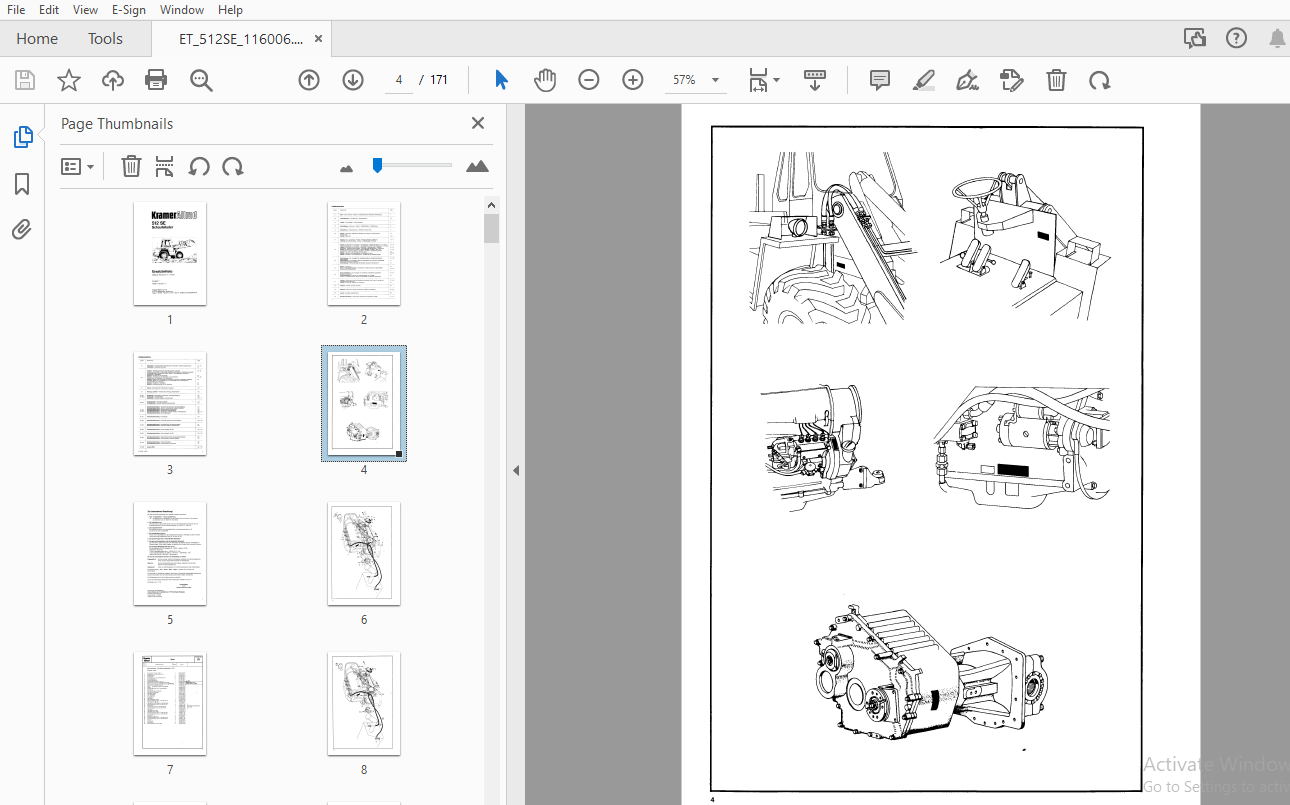This screenshot has width=1290, height=805.
Task: Click the scrolling mode keyboard icon
Action: [x=815, y=80]
